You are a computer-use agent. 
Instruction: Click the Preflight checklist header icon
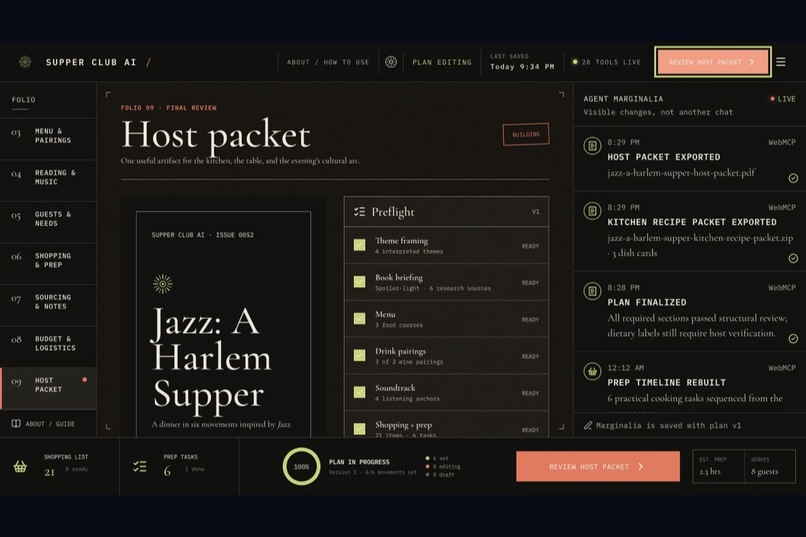359,212
